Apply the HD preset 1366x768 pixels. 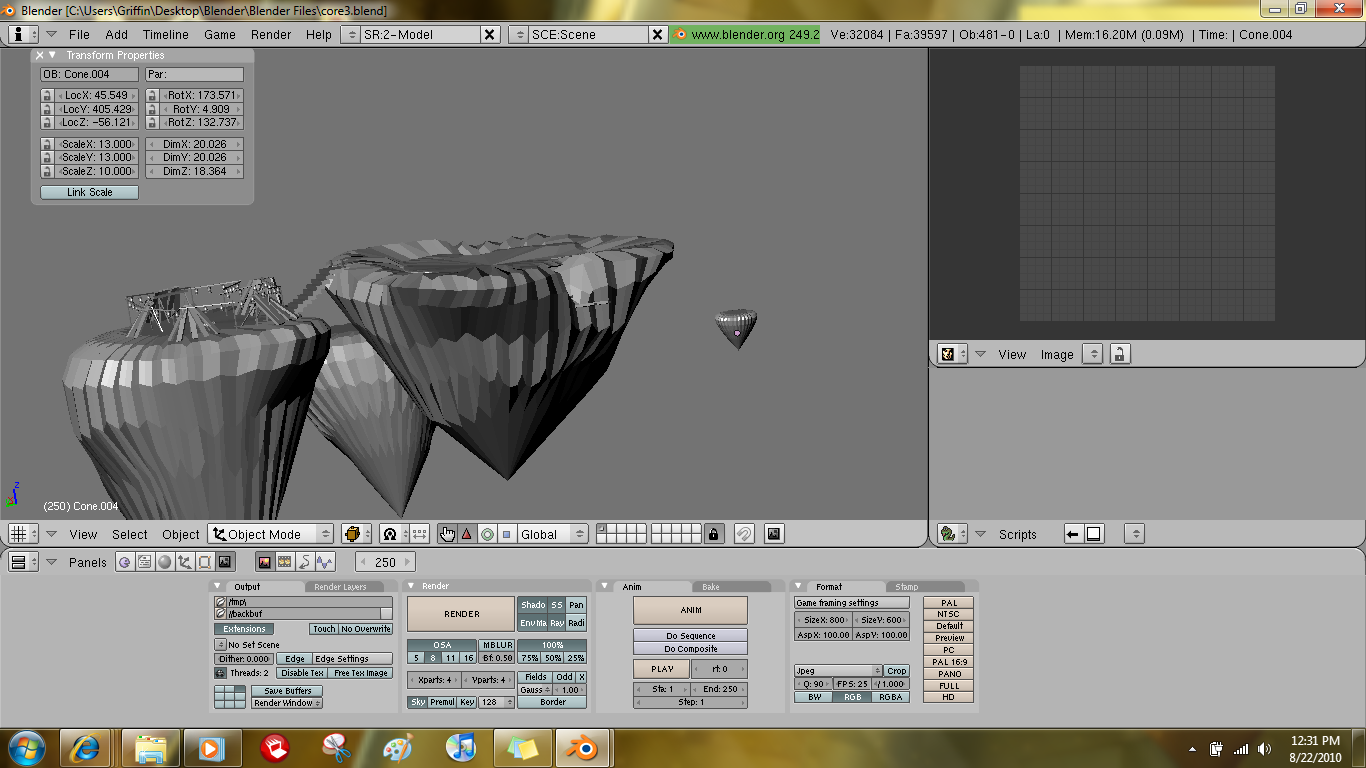point(948,697)
